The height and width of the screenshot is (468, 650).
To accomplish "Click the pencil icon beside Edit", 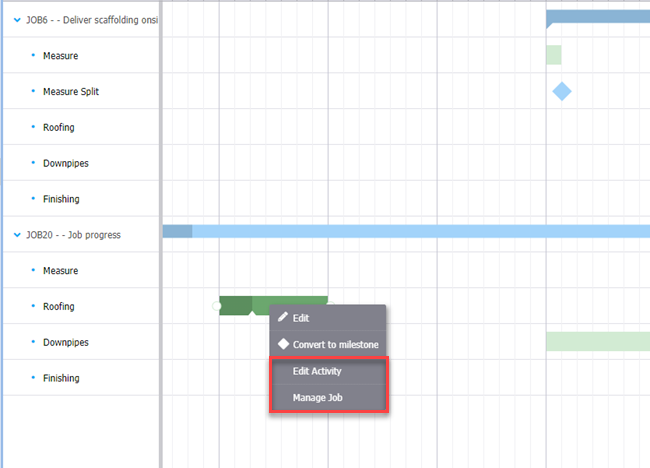I will (283, 317).
